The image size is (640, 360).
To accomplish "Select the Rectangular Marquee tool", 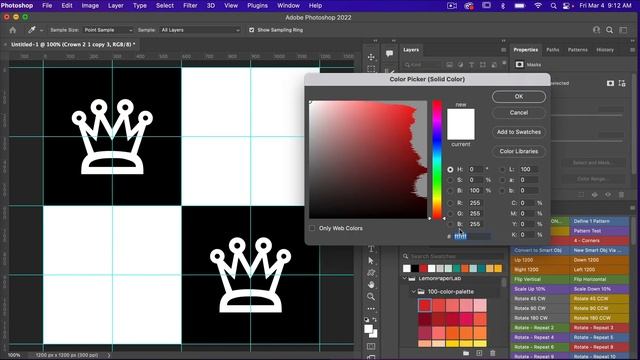I will 371,69.
